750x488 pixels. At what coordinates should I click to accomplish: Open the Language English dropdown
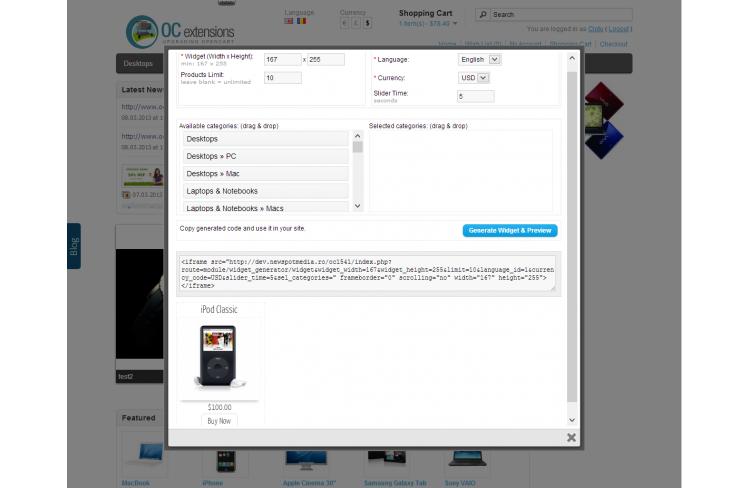point(480,59)
